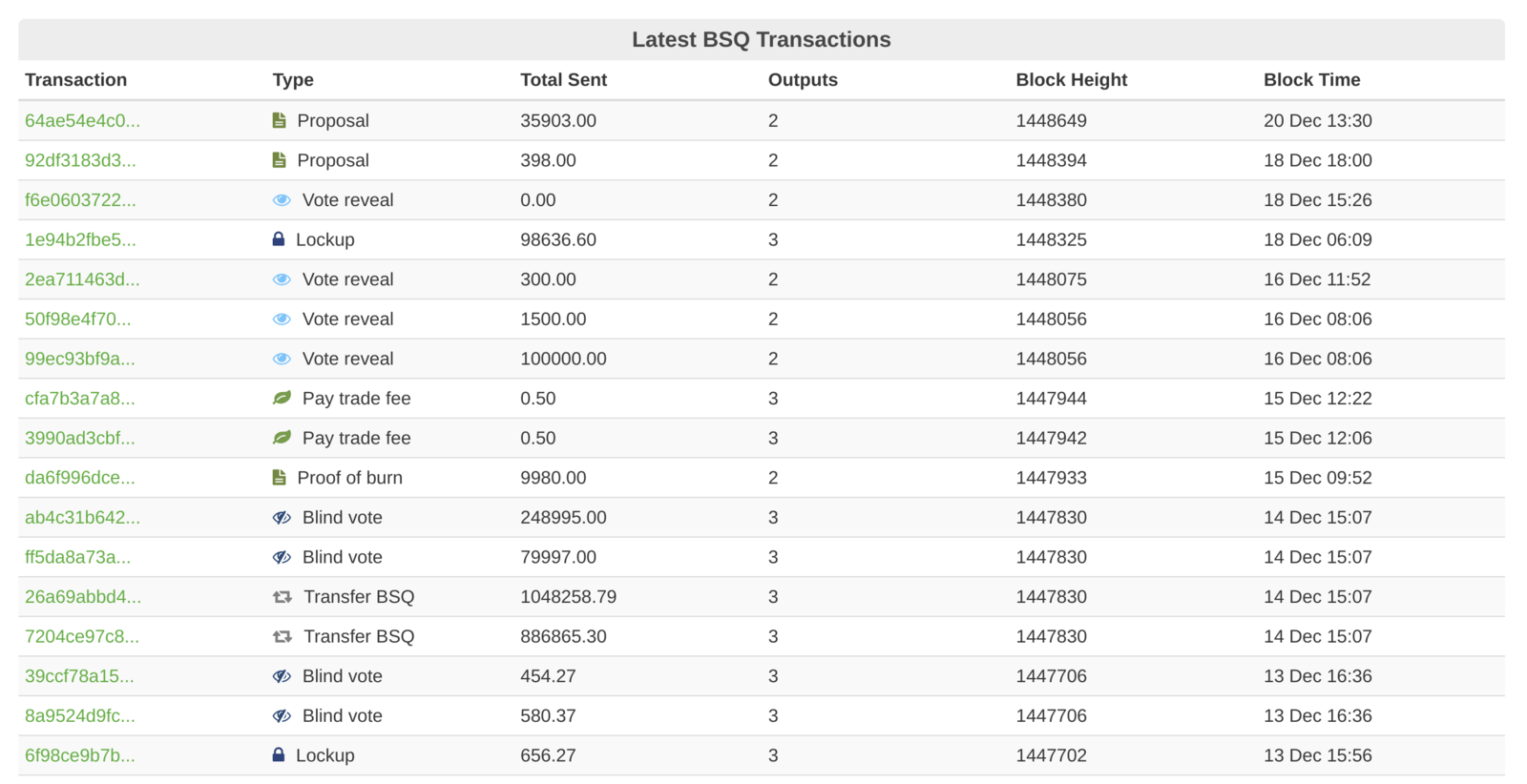Click the blind vote icon on 8a9524d9fc row
This screenshot has height=784, width=1527.
282,715
